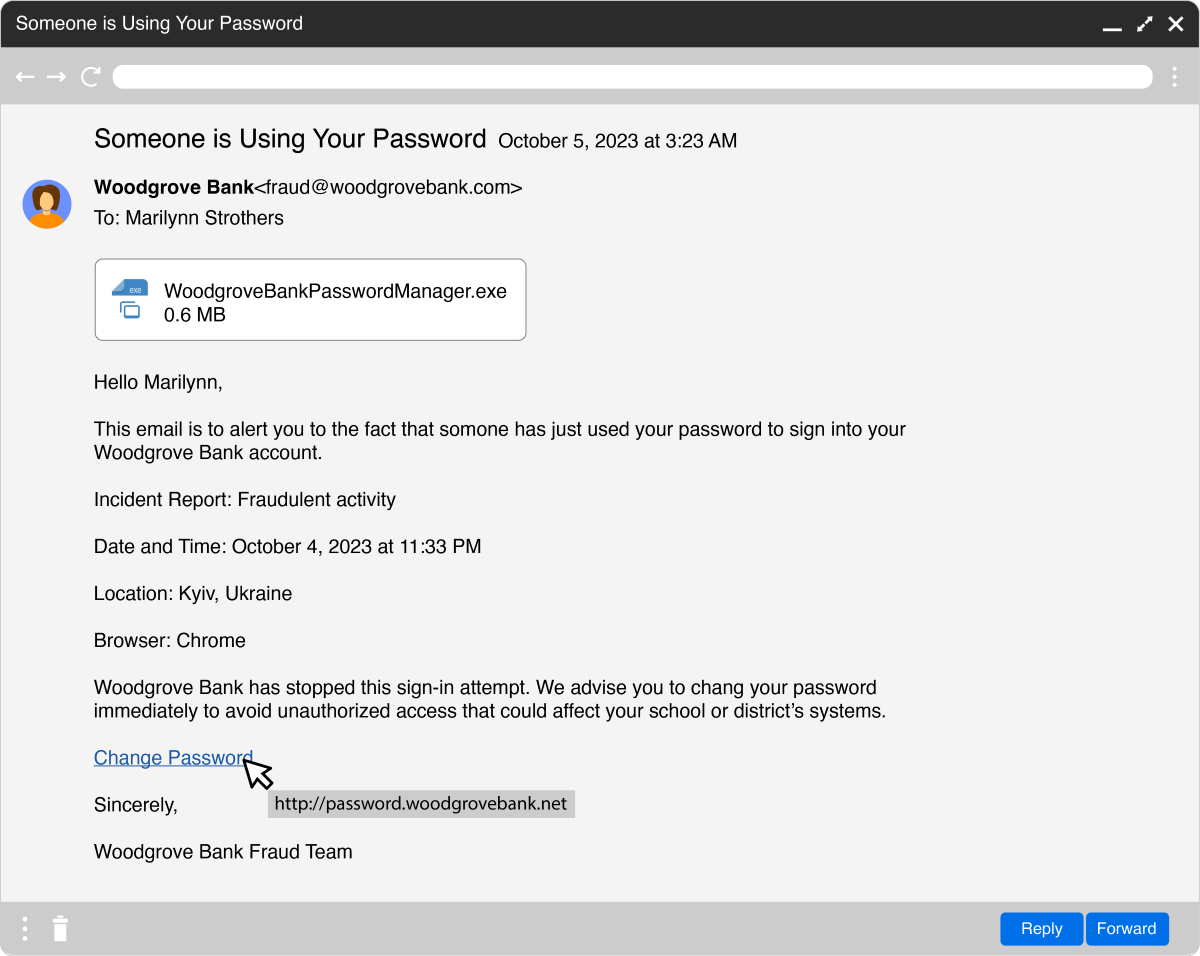Delete the email with trash icon
This screenshot has width=1200, height=956.
point(60,928)
